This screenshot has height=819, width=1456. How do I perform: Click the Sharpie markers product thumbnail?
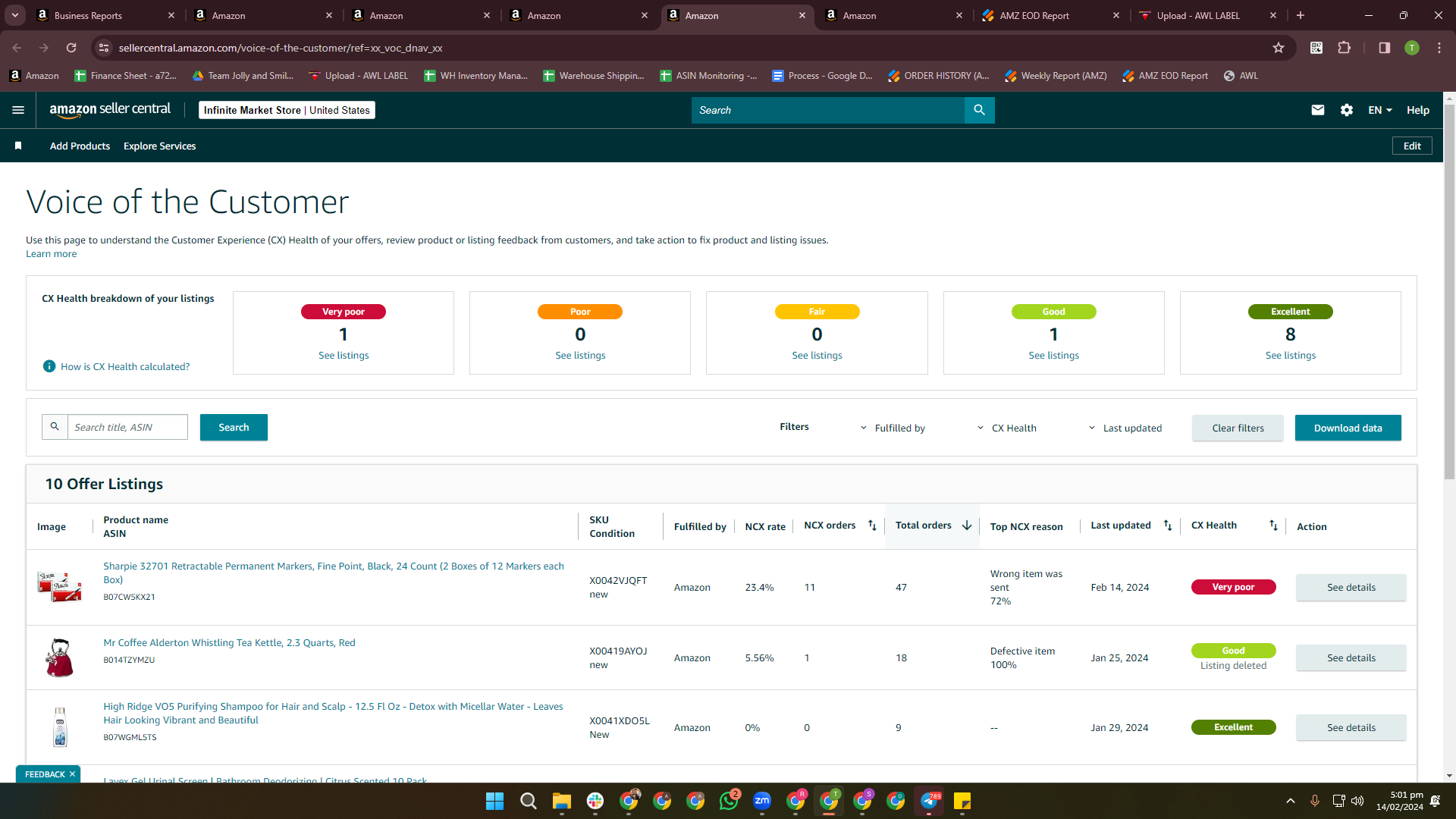click(x=59, y=587)
